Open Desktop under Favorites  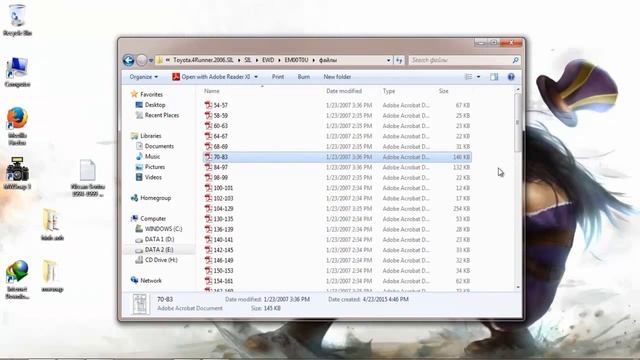click(x=151, y=105)
